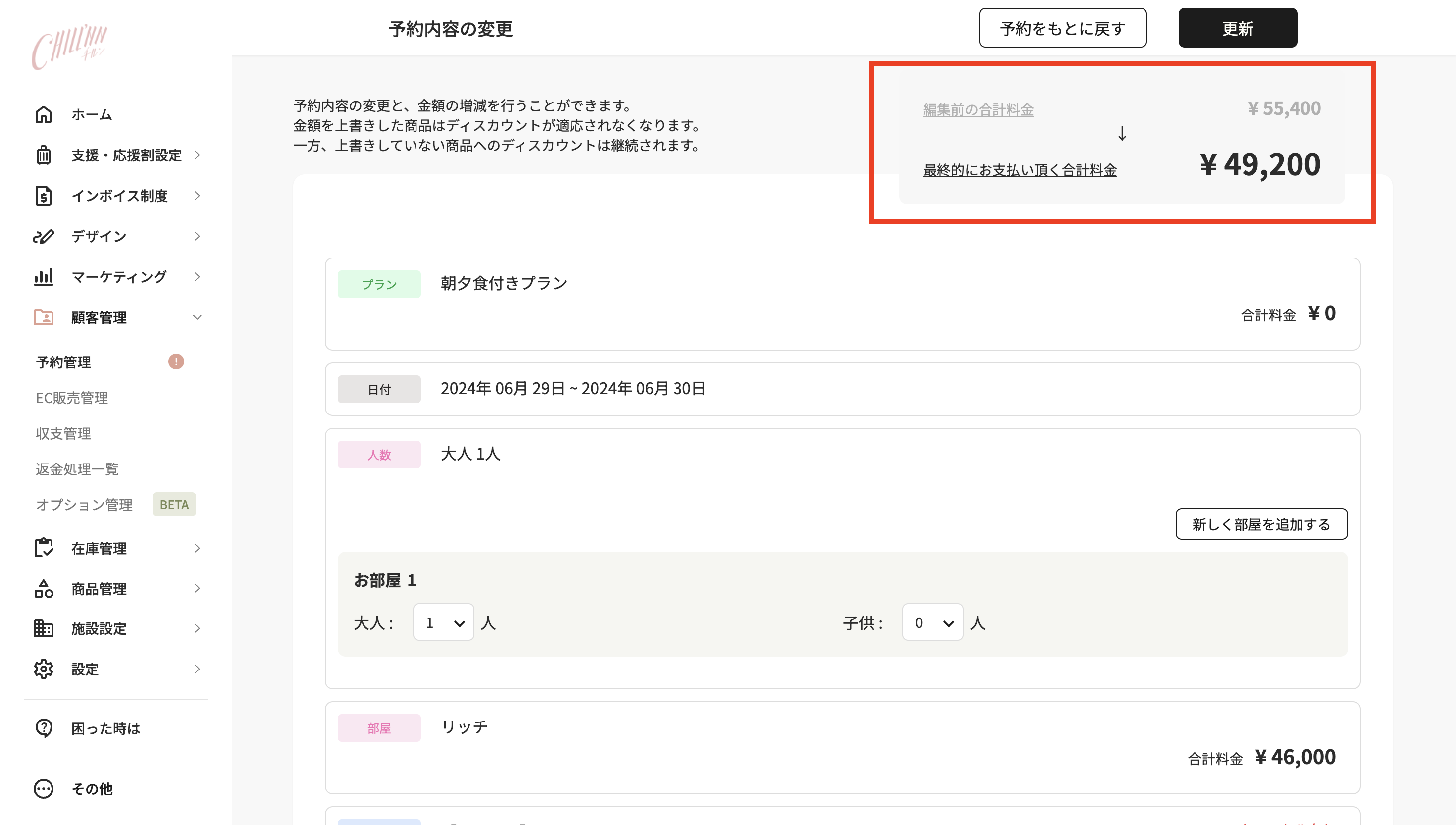Click the 顧客管理 contact card icon
The image size is (1456, 825).
(x=44, y=317)
